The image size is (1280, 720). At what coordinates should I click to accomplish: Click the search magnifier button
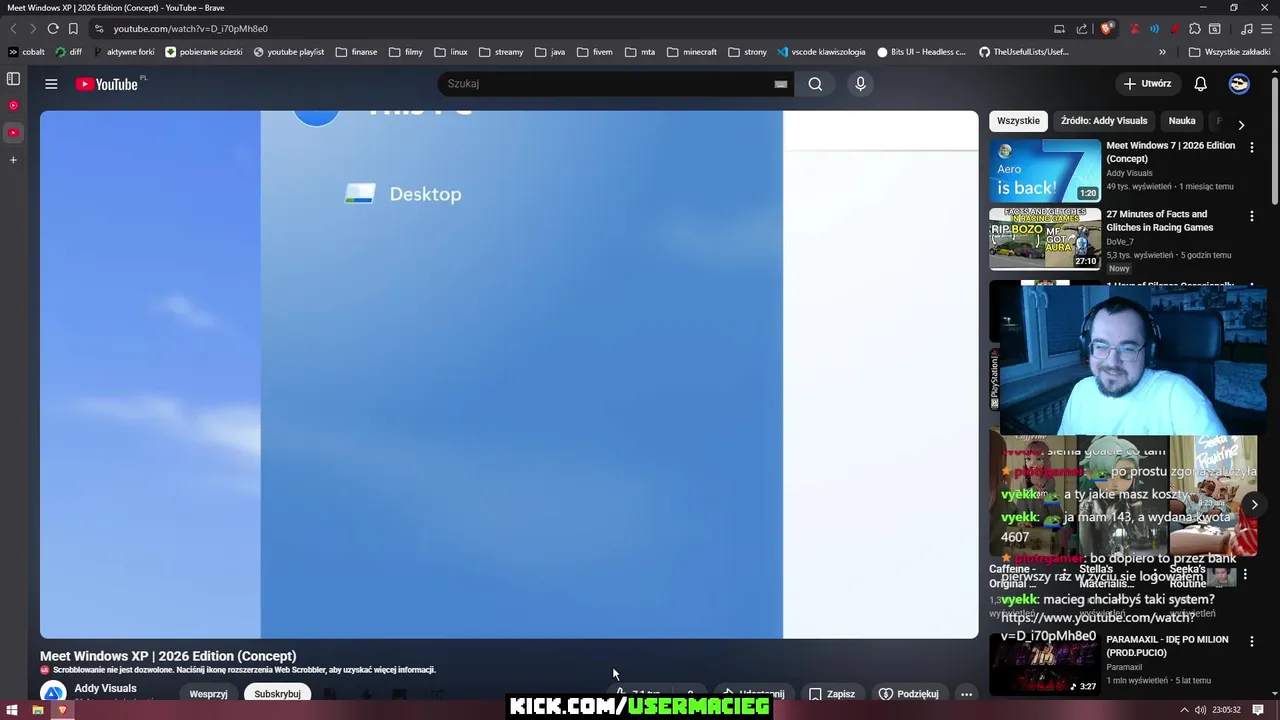815,84
